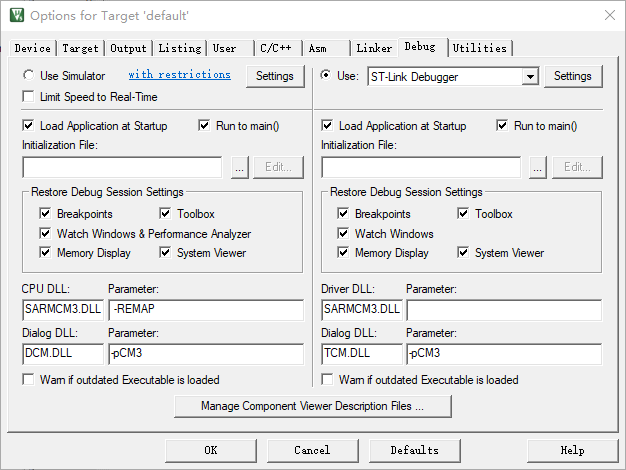626x470 pixels.
Task: Toggle ST-Link Toolbox checkbox
Action: [x=463, y=213]
